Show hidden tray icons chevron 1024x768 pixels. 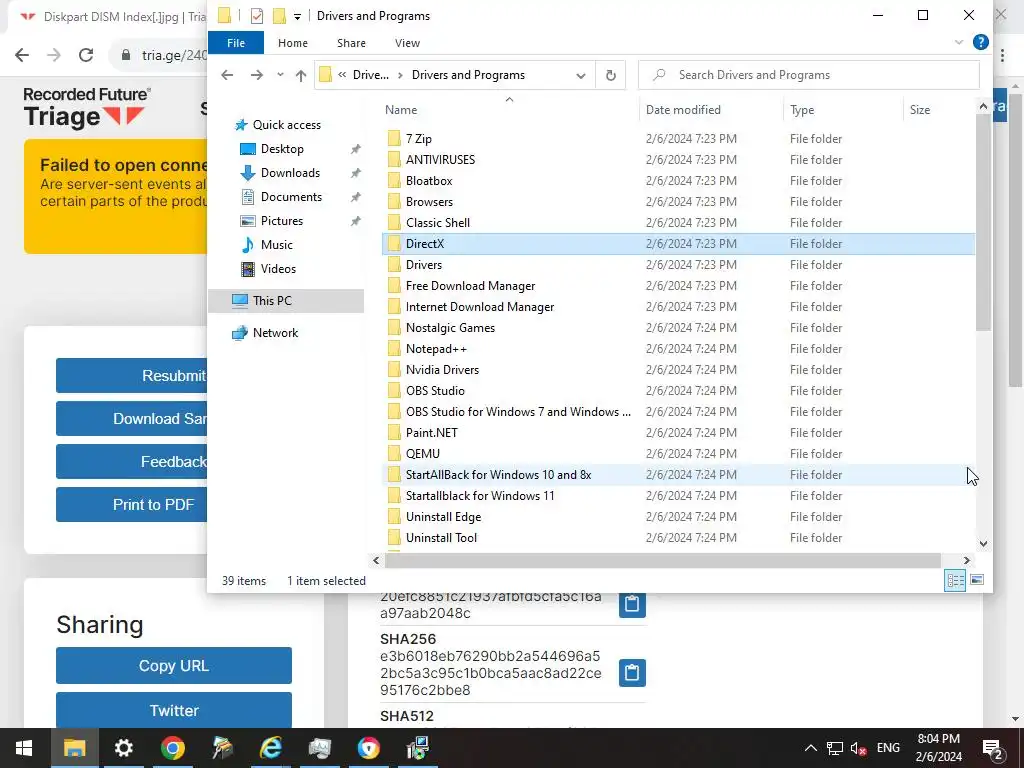pos(810,748)
